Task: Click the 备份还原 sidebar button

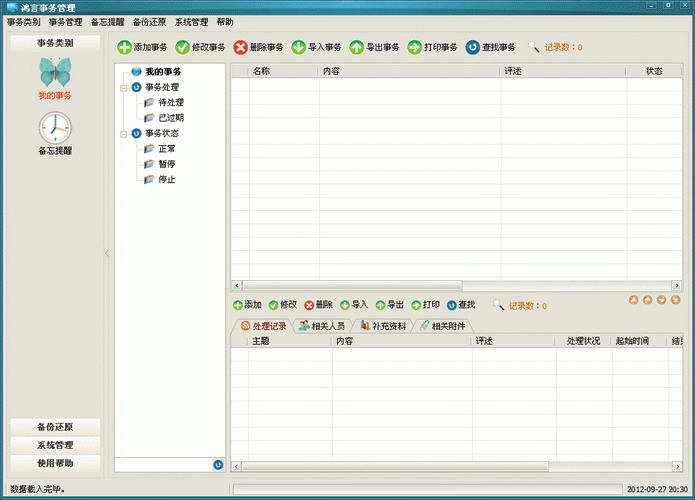Action: pos(55,427)
